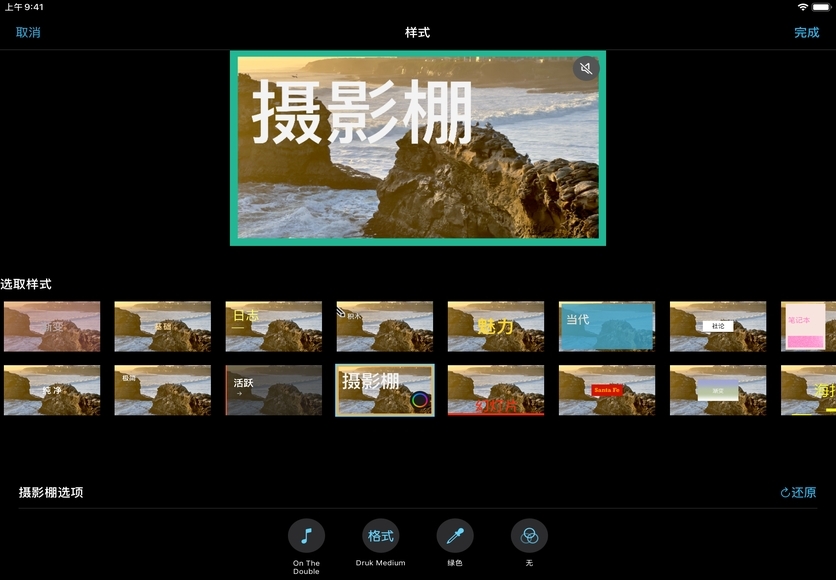The image size is (836, 580).
Task: Choose the 活跃 style thumbnail
Action: (x=273, y=390)
